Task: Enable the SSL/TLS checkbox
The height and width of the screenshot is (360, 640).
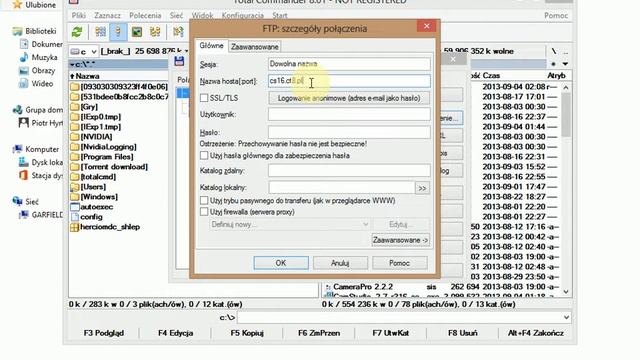Action: click(x=204, y=98)
